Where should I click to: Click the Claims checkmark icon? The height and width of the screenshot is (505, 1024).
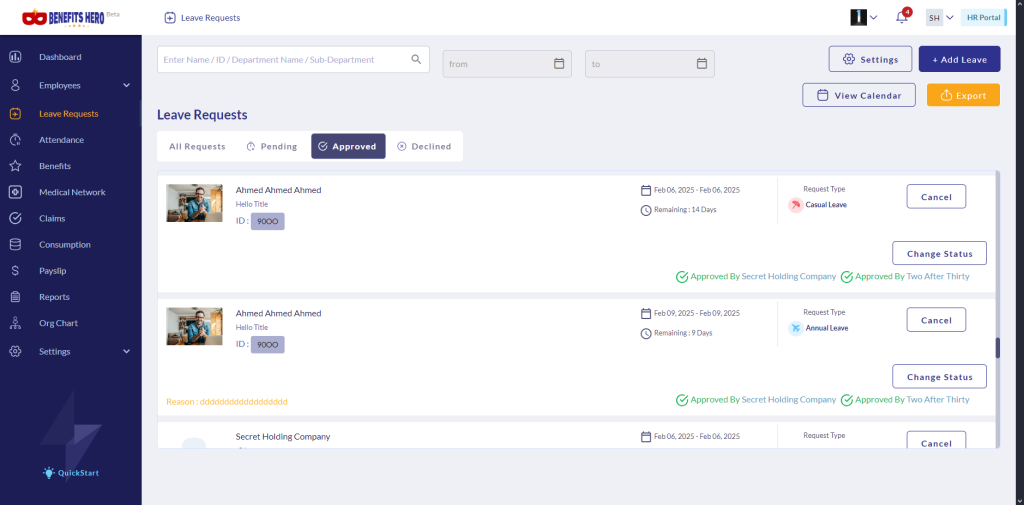click(16, 218)
